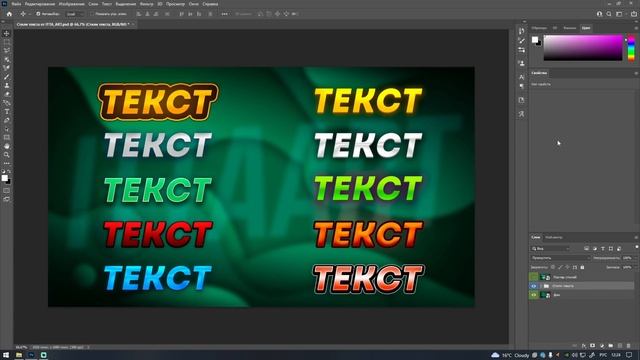Image resolution: width=640 pixels, height=360 pixels.
Task: Click the lock all icon in Layers panel
Action: coord(582,267)
